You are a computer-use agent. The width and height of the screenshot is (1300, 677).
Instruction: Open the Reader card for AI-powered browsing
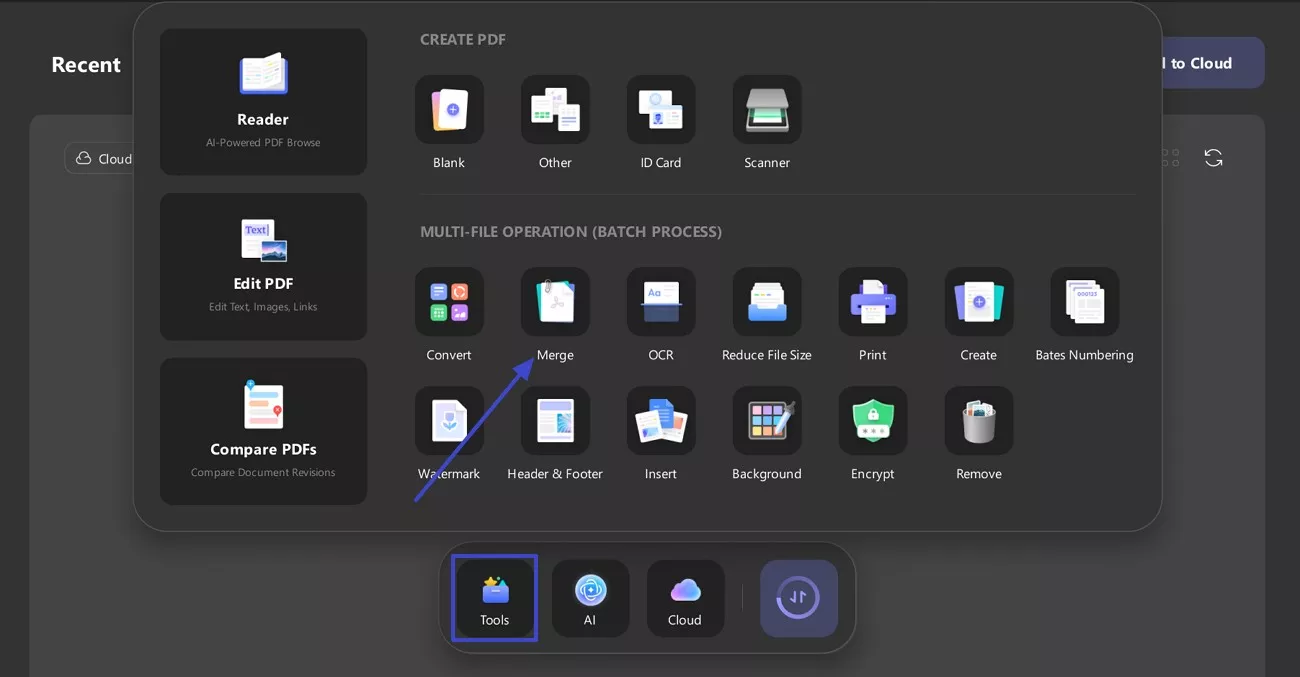[263, 101]
